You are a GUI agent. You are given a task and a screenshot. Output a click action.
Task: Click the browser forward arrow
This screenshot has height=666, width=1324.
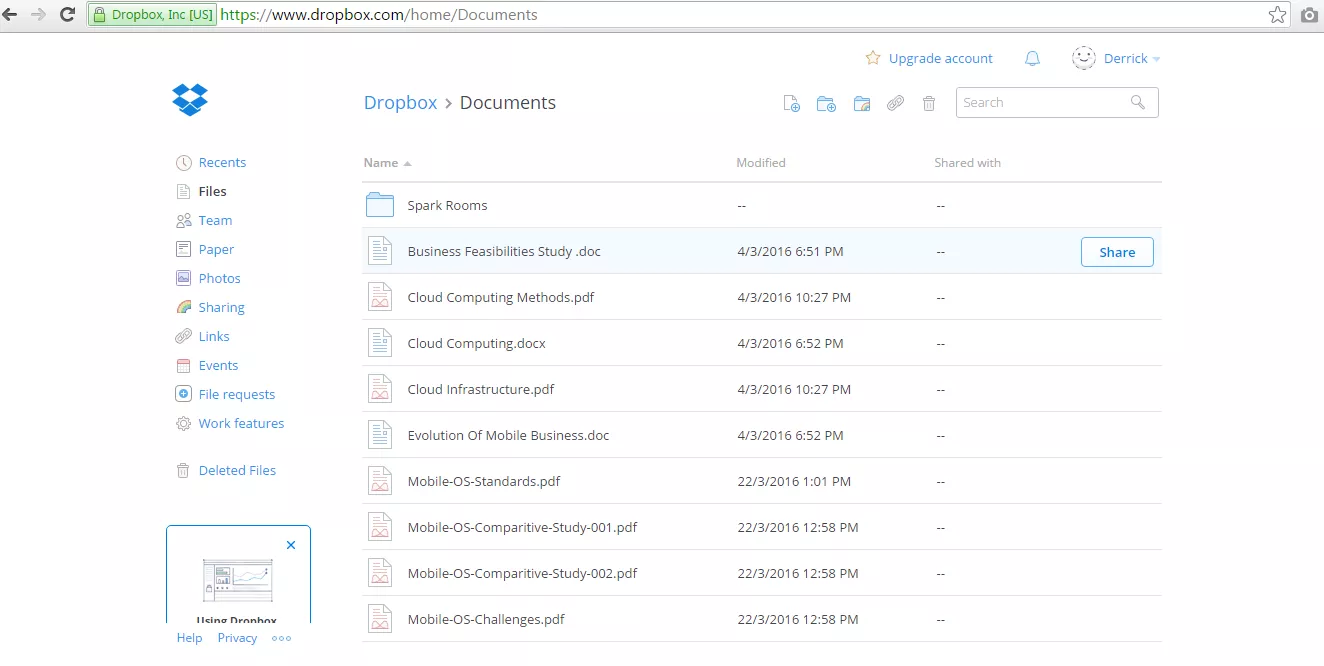point(38,14)
